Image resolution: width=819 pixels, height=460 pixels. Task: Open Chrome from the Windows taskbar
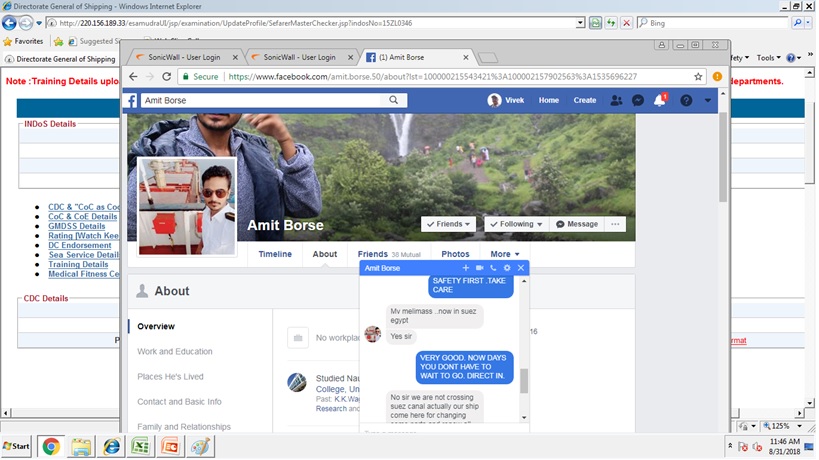[50, 446]
